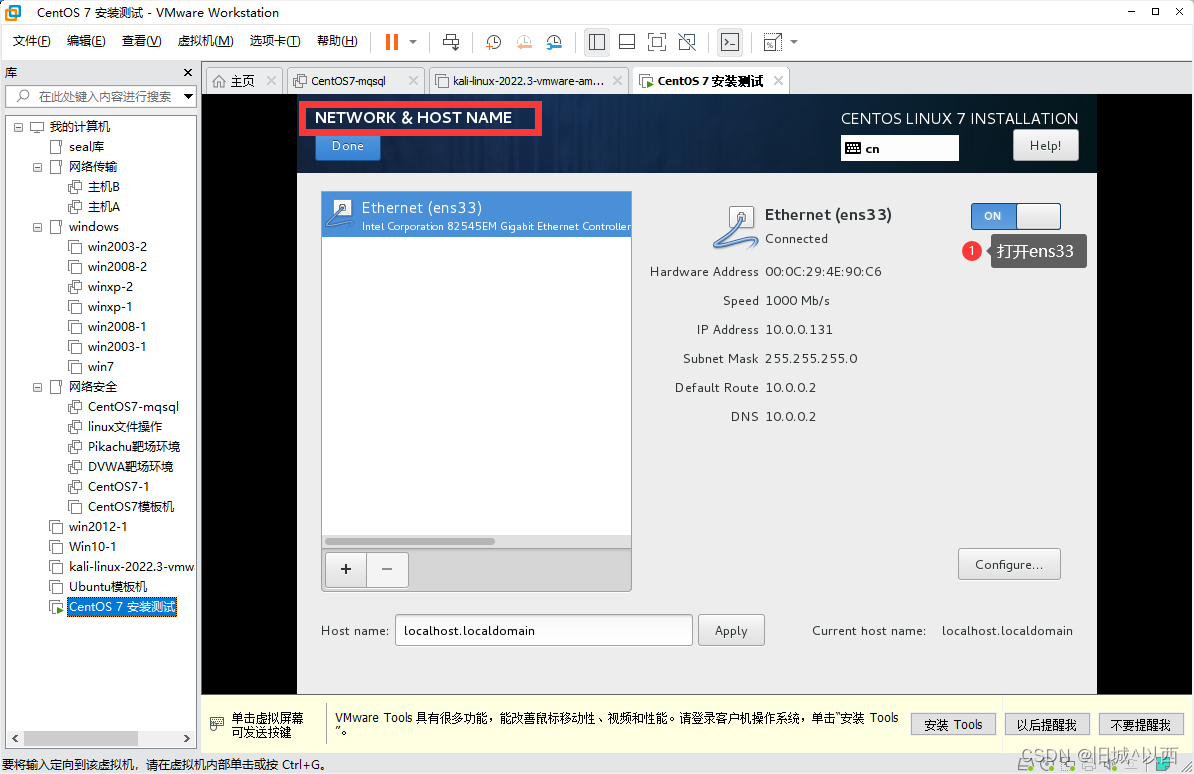The height and width of the screenshot is (774, 1194).
Task: Close the CentOS 7 安装测试 tab
Action: 778,81
